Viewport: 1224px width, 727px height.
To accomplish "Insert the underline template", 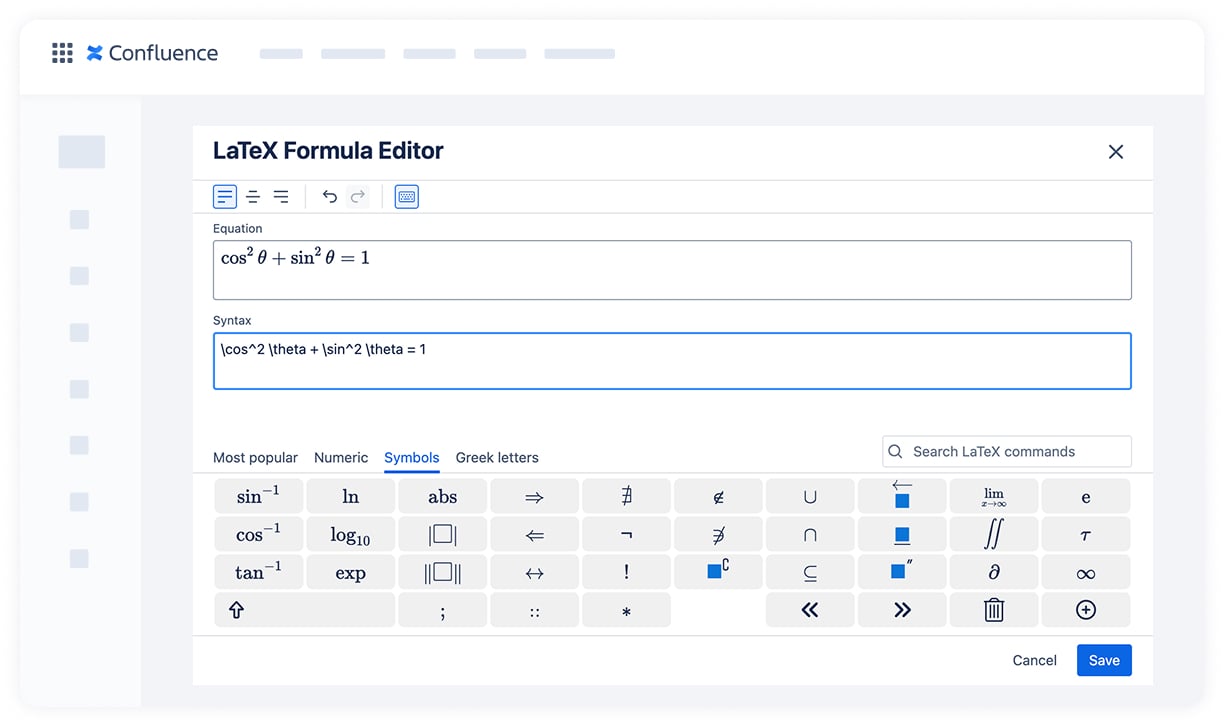I will [902, 534].
